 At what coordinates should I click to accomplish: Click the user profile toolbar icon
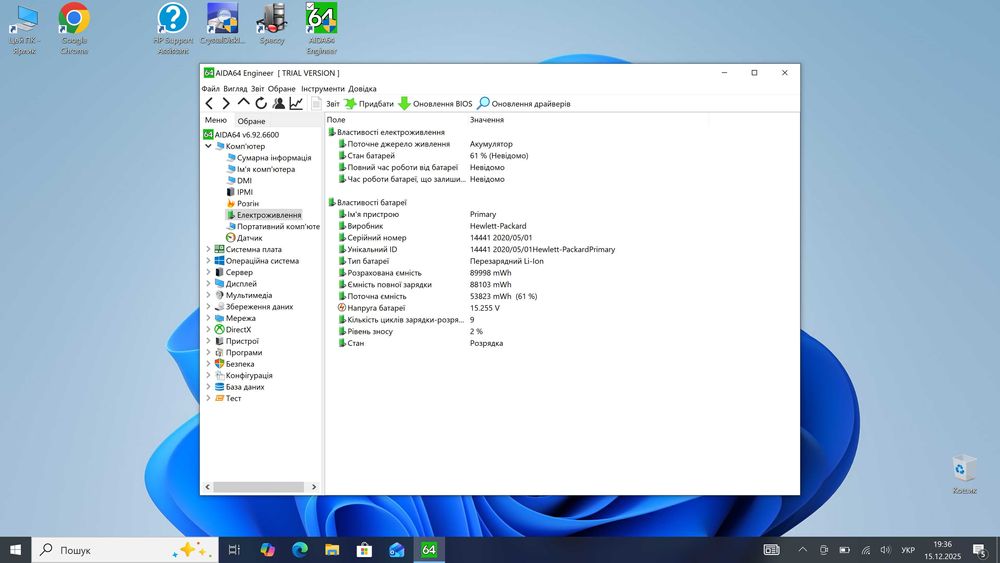tap(279, 103)
